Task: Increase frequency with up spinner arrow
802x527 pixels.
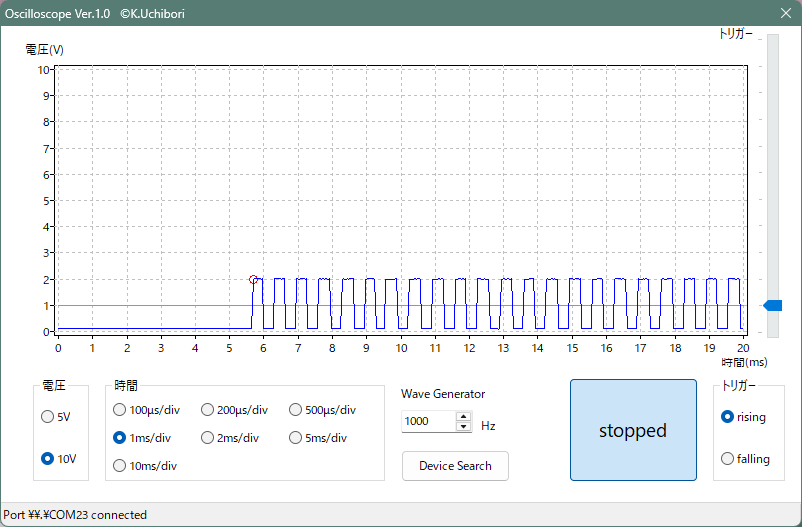Action: 463,416
